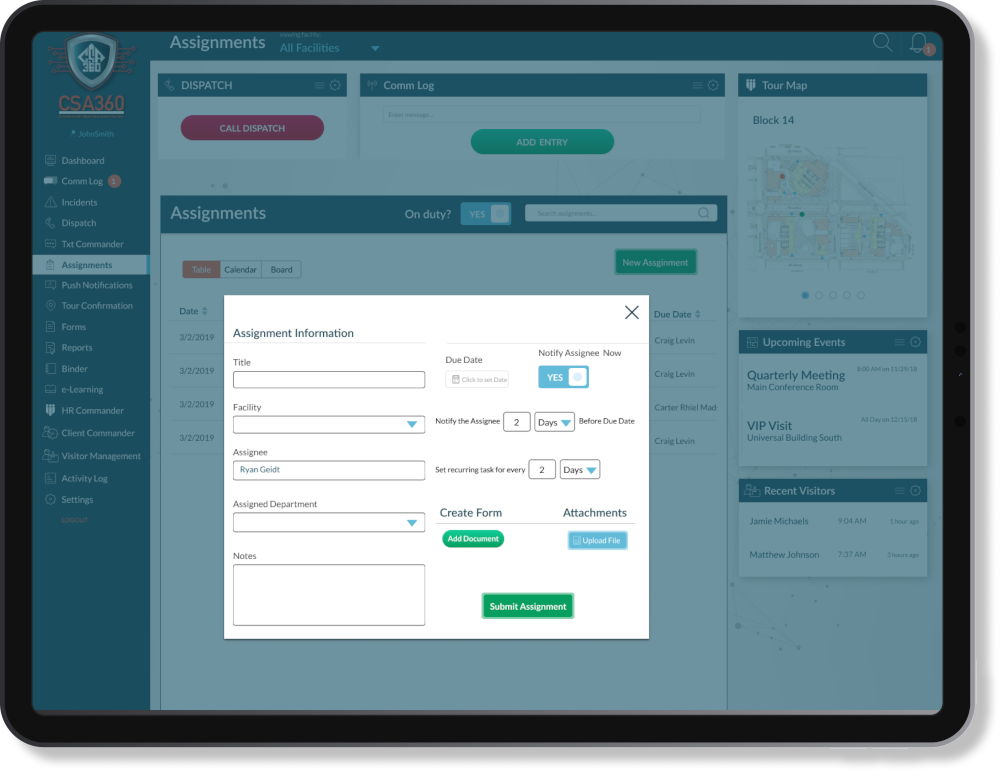Open the Facility dropdown in the form

414,424
